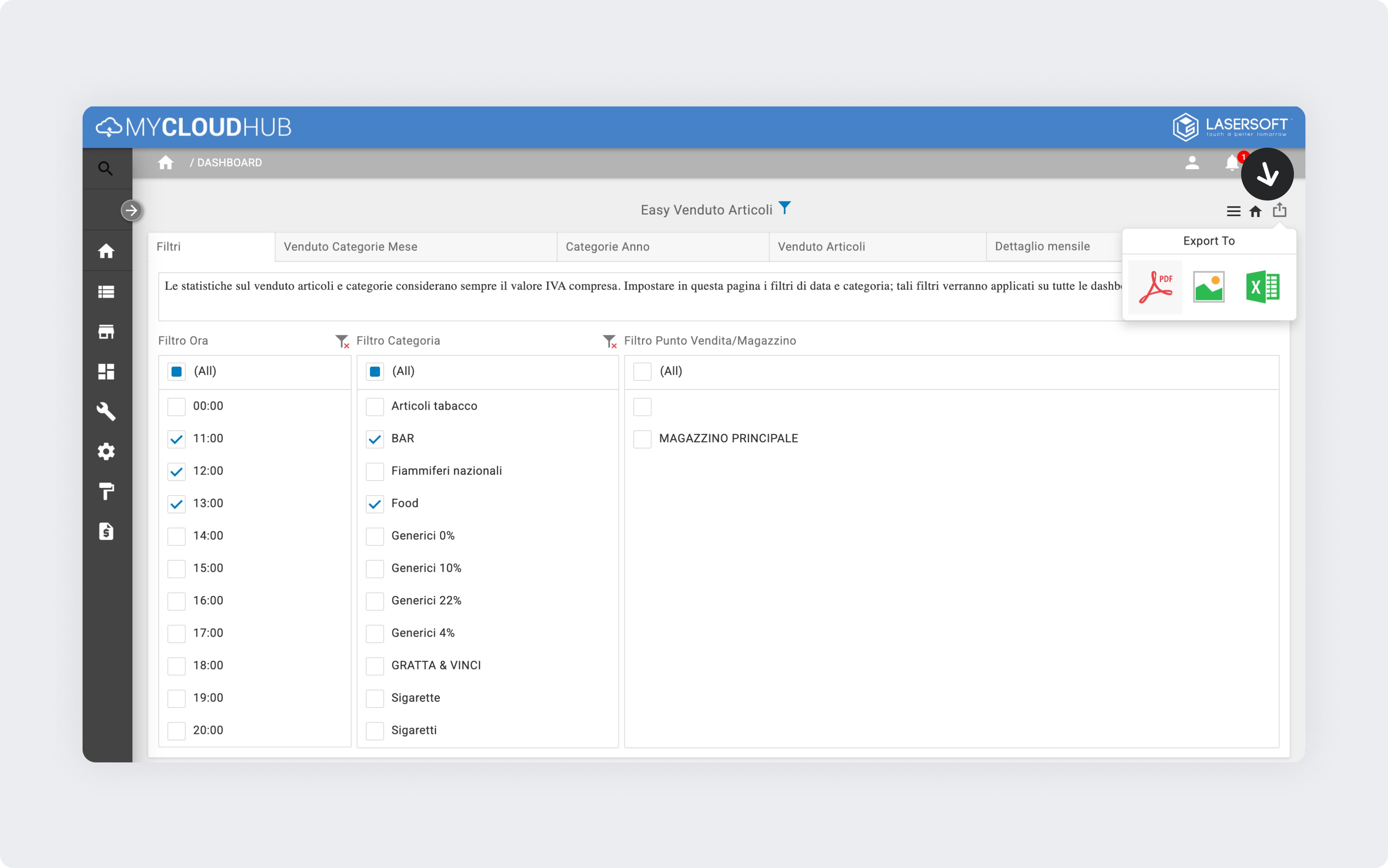Image resolution: width=1388 pixels, height=868 pixels.
Task: Switch to Venduto Categorie Mese tab
Action: coord(350,247)
